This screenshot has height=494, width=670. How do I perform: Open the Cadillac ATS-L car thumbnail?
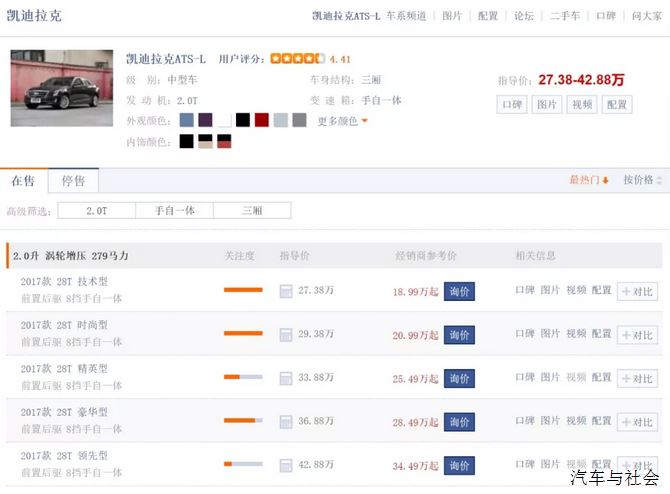(62, 88)
